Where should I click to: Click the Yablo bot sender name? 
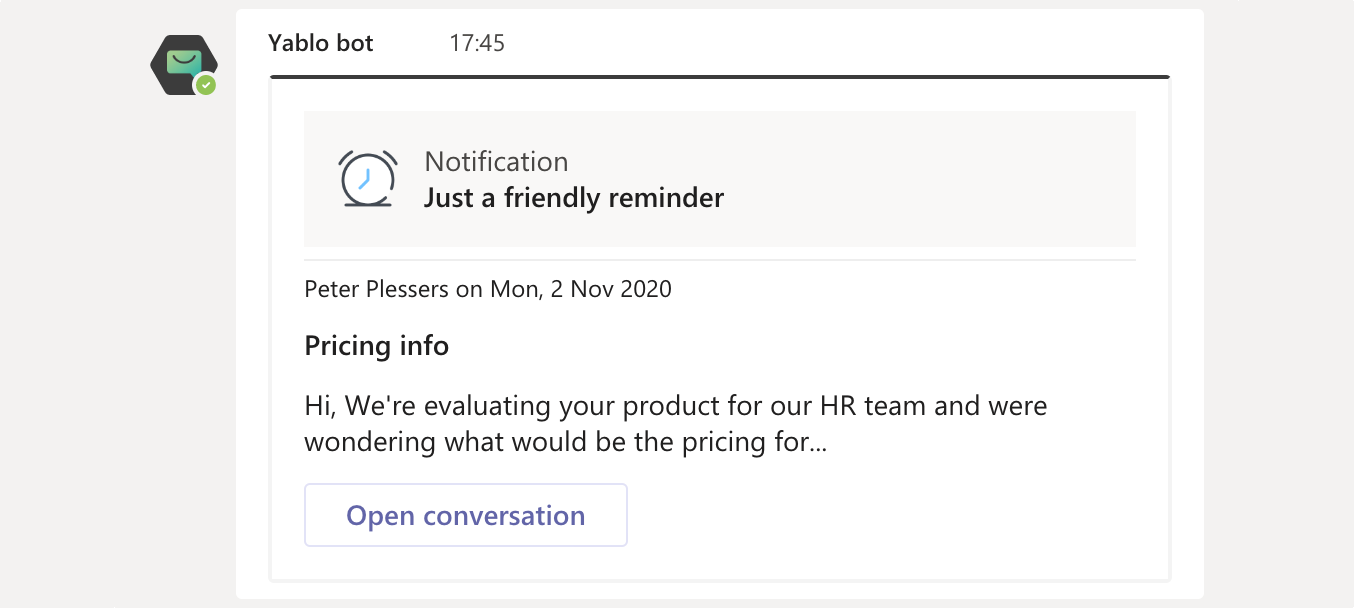pos(321,43)
